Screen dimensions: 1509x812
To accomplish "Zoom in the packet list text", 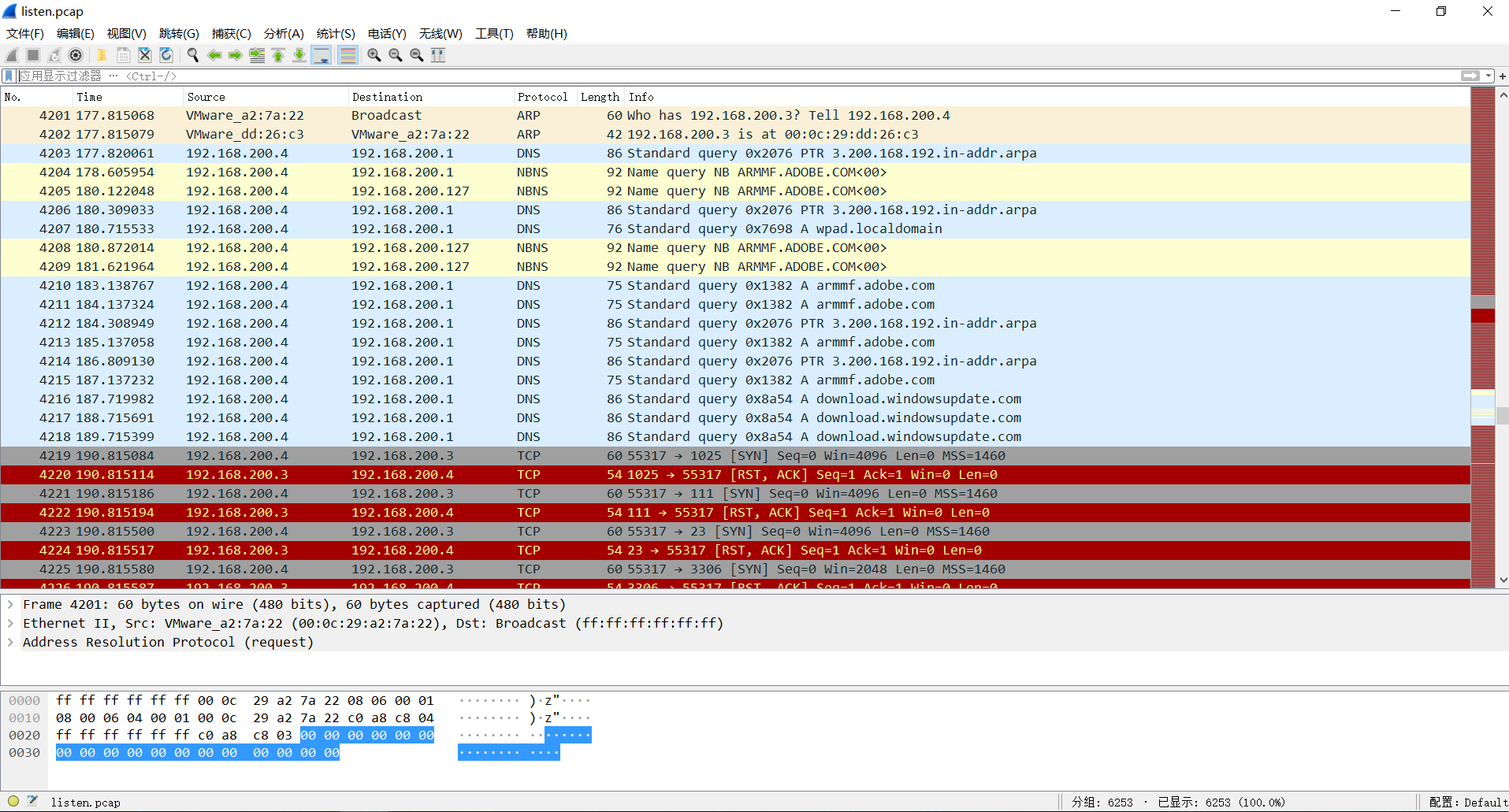I will coord(374,55).
